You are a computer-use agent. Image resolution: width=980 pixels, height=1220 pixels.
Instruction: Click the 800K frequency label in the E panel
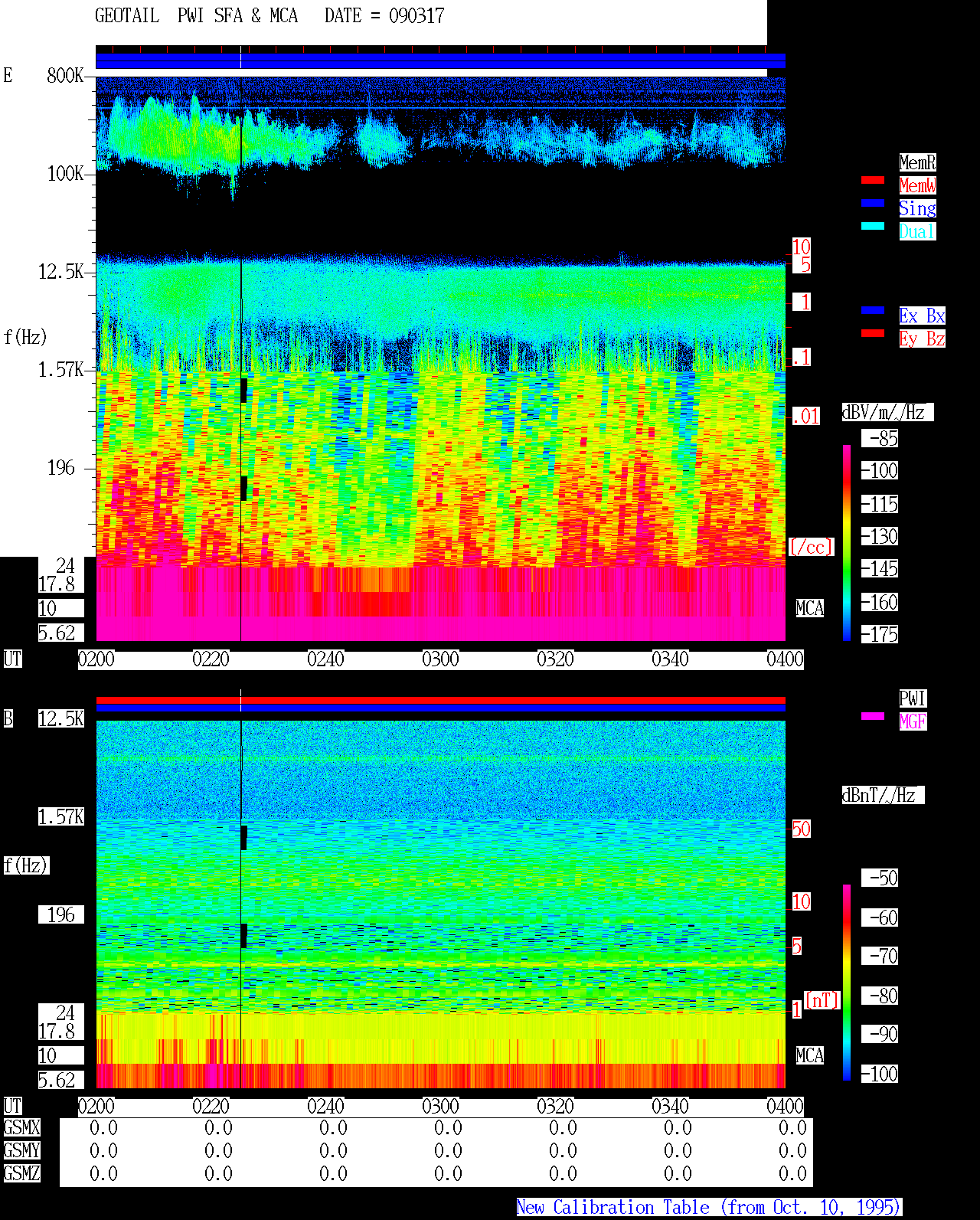point(65,75)
